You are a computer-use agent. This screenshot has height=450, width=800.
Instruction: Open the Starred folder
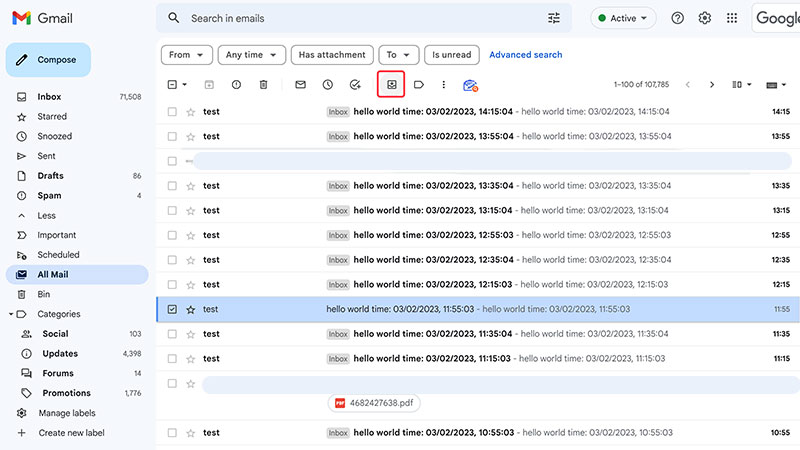tap(77, 117)
